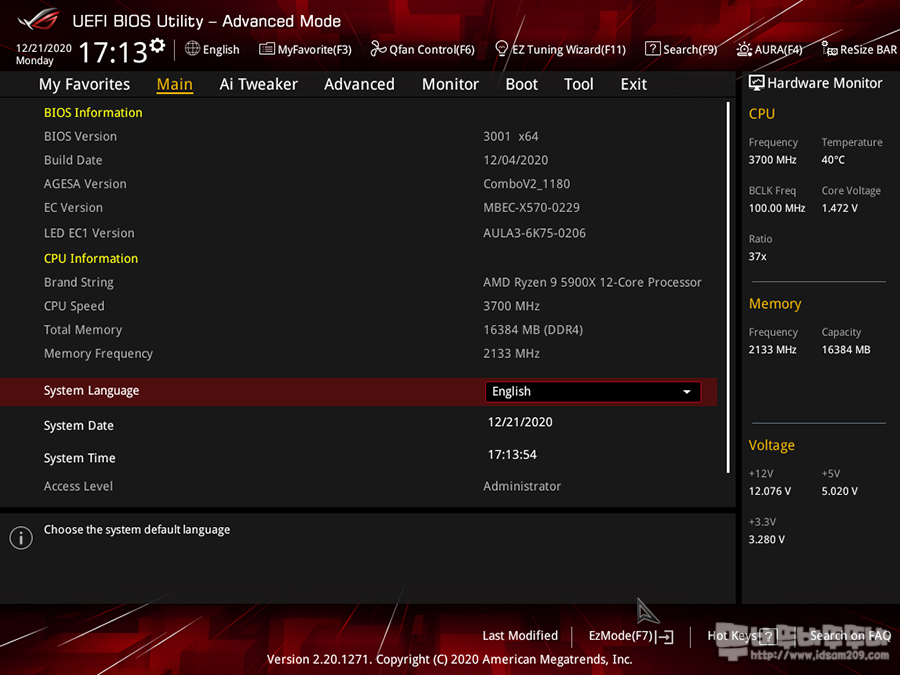Click the BIOS Information heading
Screen dimensions: 900x675
click(93, 112)
